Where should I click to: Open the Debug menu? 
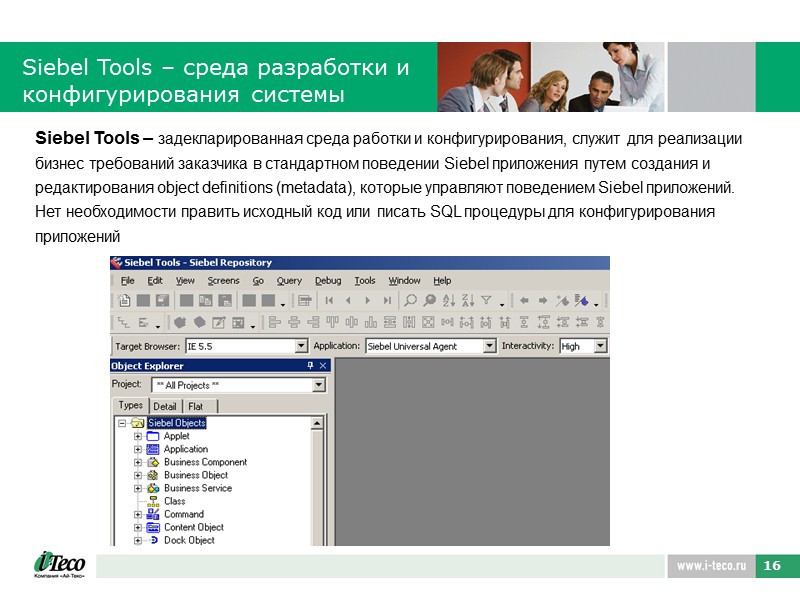point(328,281)
